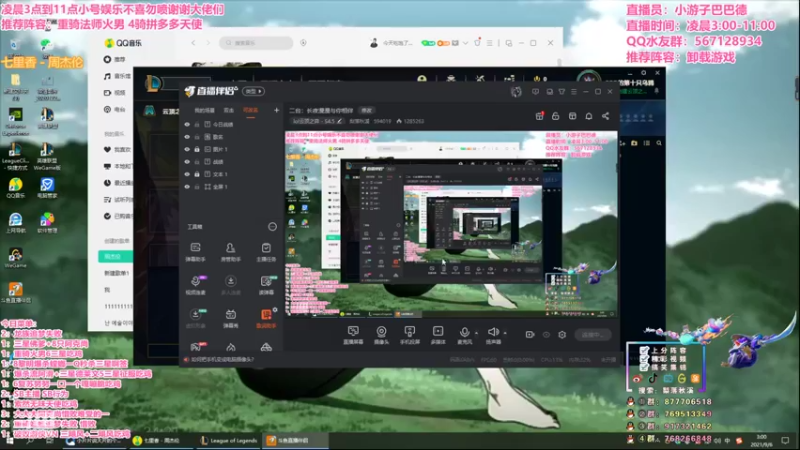
Task: Click the padlock icon above the preview
Action: pos(556,116)
